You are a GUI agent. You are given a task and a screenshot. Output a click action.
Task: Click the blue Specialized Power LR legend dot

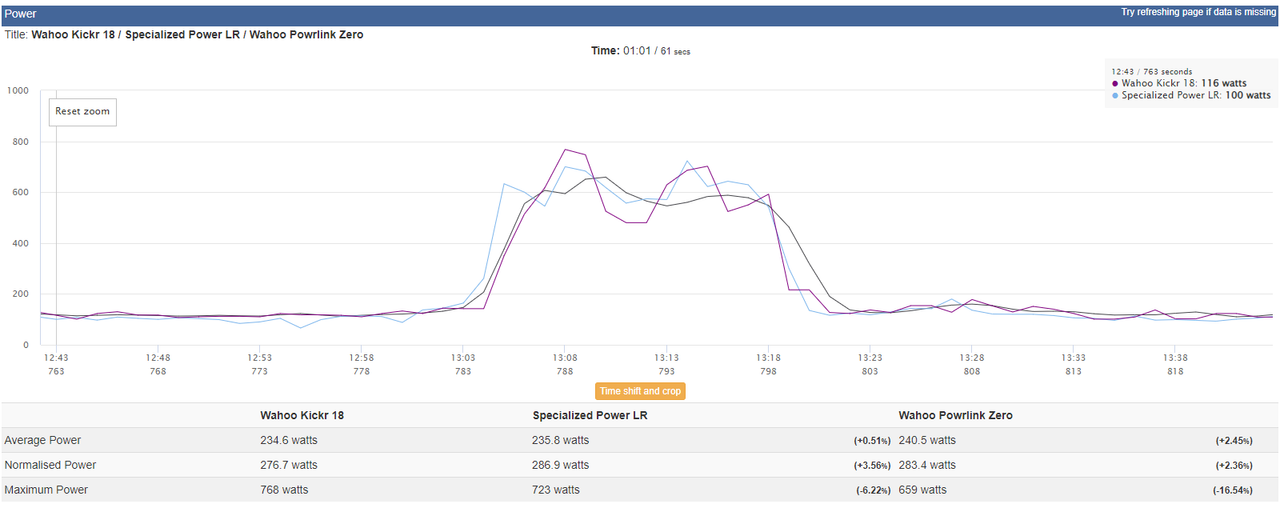pyautogui.click(x=1115, y=96)
